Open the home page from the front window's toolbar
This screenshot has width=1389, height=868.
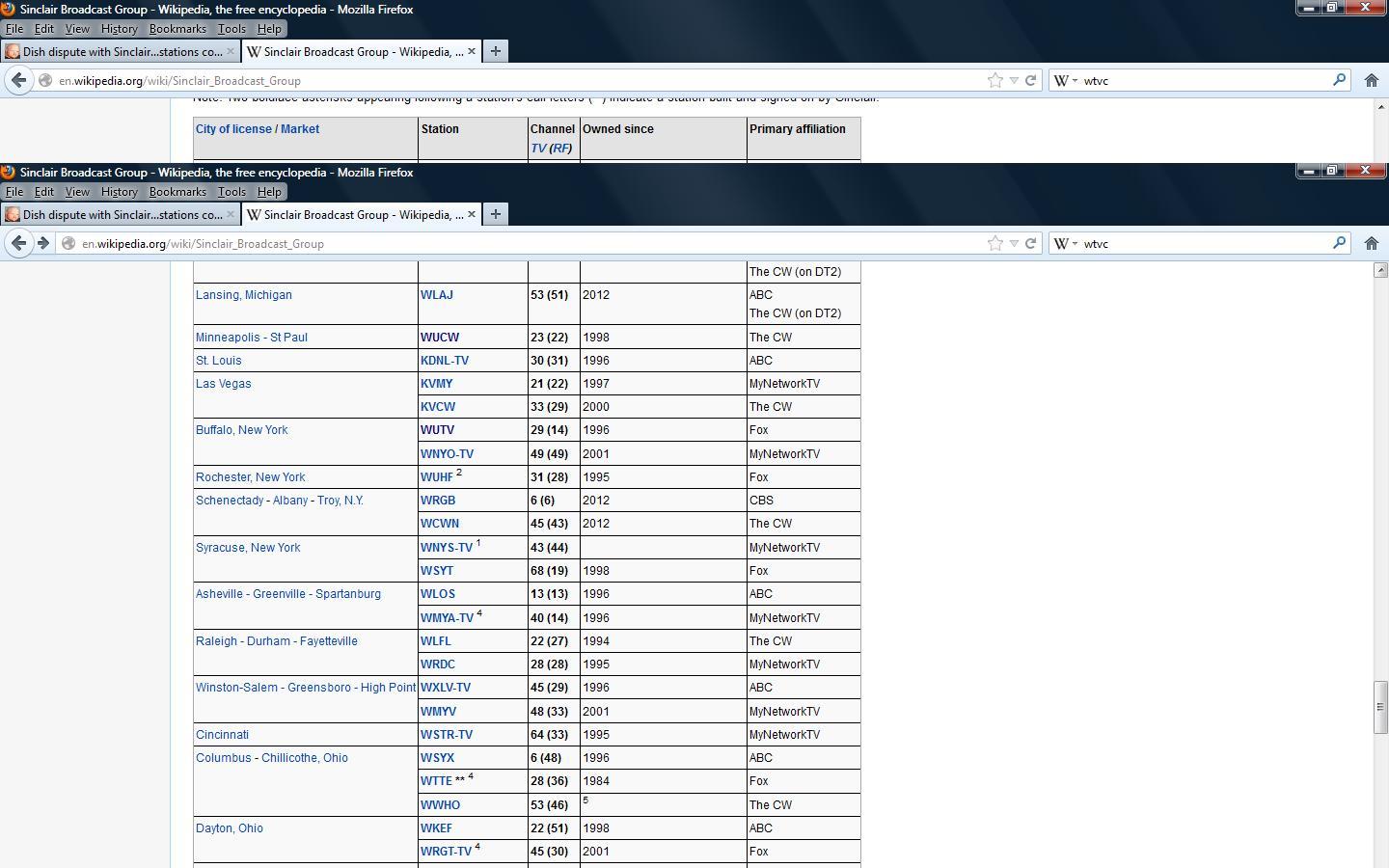pyautogui.click(x=1371, y=243)
